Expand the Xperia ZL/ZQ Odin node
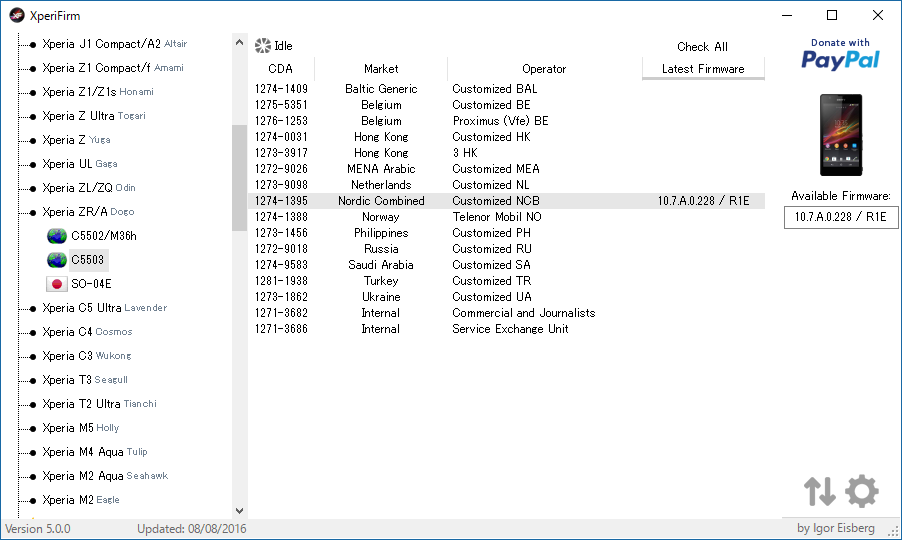The width and height of the screenshot is (902, 540). (x=33, y=189)
